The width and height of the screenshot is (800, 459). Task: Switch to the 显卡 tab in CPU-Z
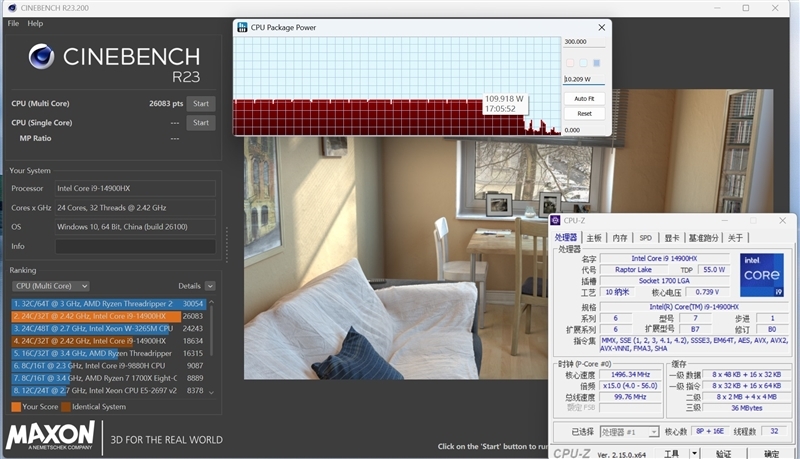pos(672,238)
